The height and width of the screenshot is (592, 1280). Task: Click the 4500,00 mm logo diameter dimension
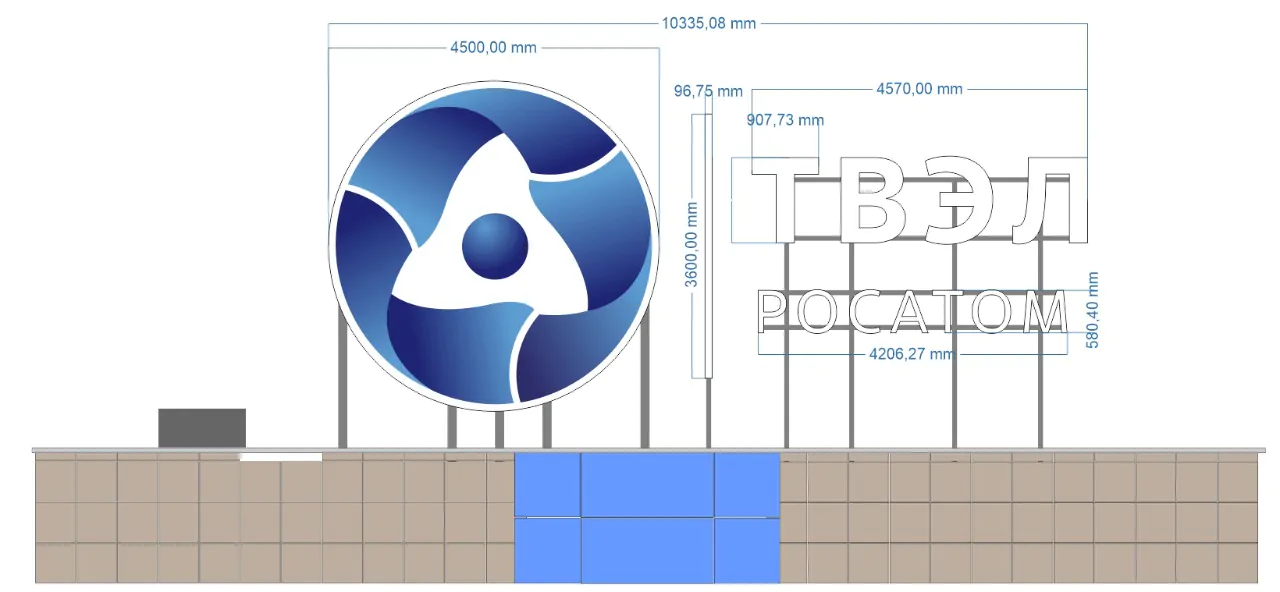pos(494,47)
